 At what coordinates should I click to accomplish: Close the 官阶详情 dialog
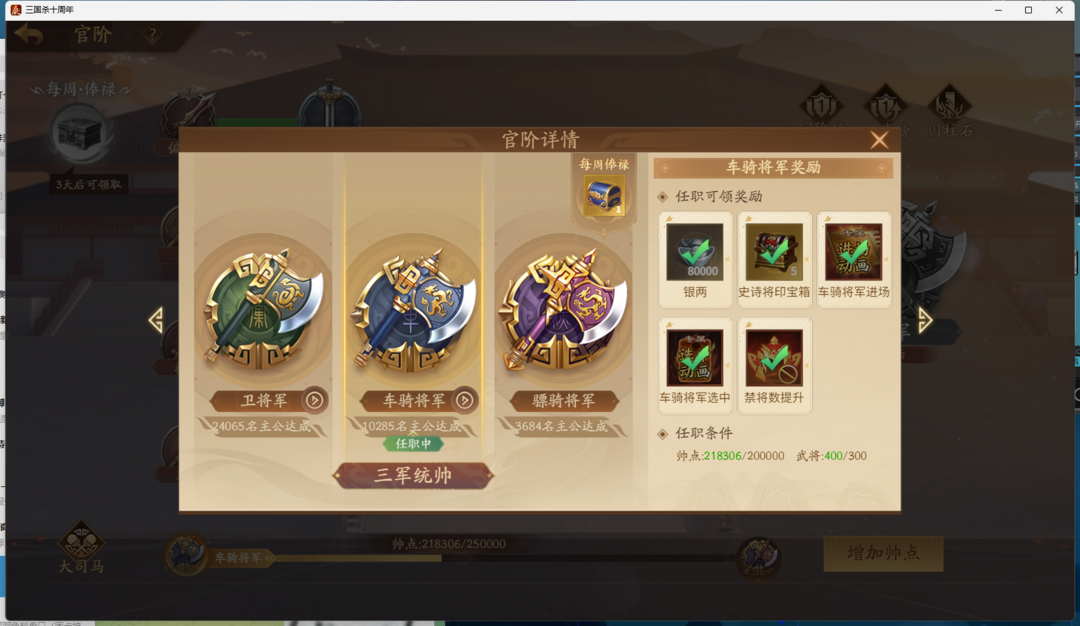[879, 140]
